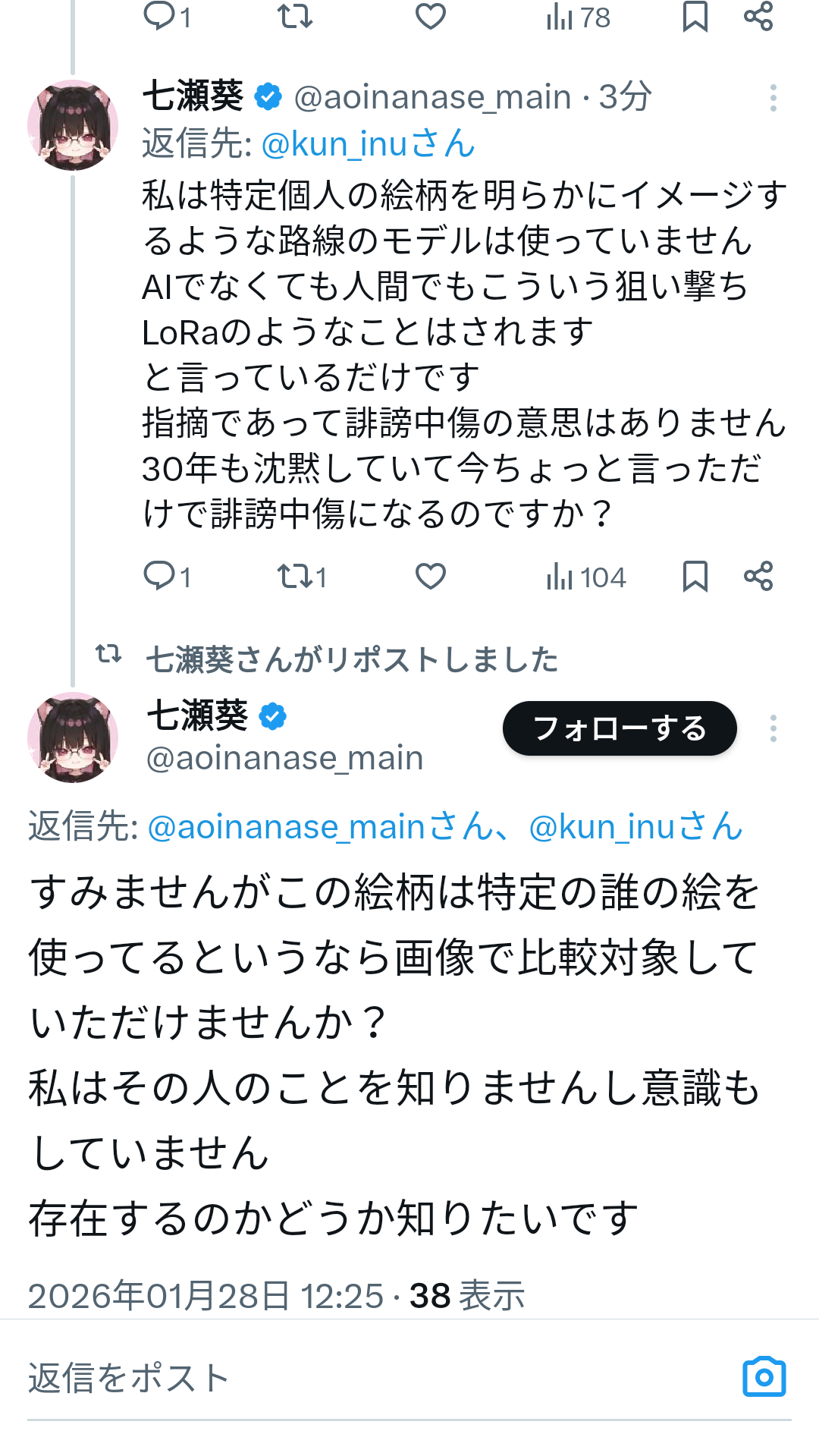Share the top post with 78 views
The height and width of the screenshot is (1456, 819).
758,17
